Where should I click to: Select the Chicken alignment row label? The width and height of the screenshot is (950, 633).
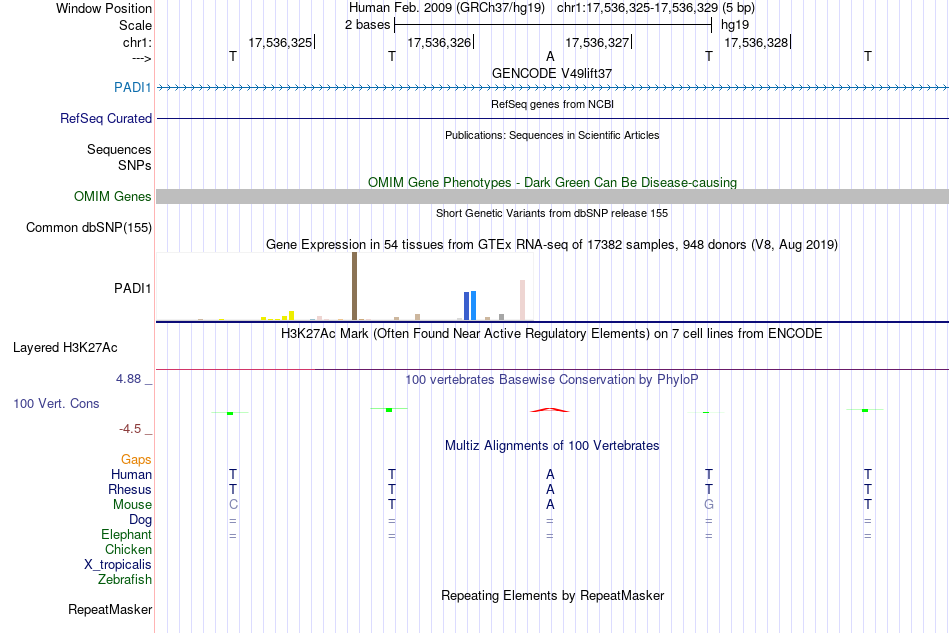(x=128, y=549)
